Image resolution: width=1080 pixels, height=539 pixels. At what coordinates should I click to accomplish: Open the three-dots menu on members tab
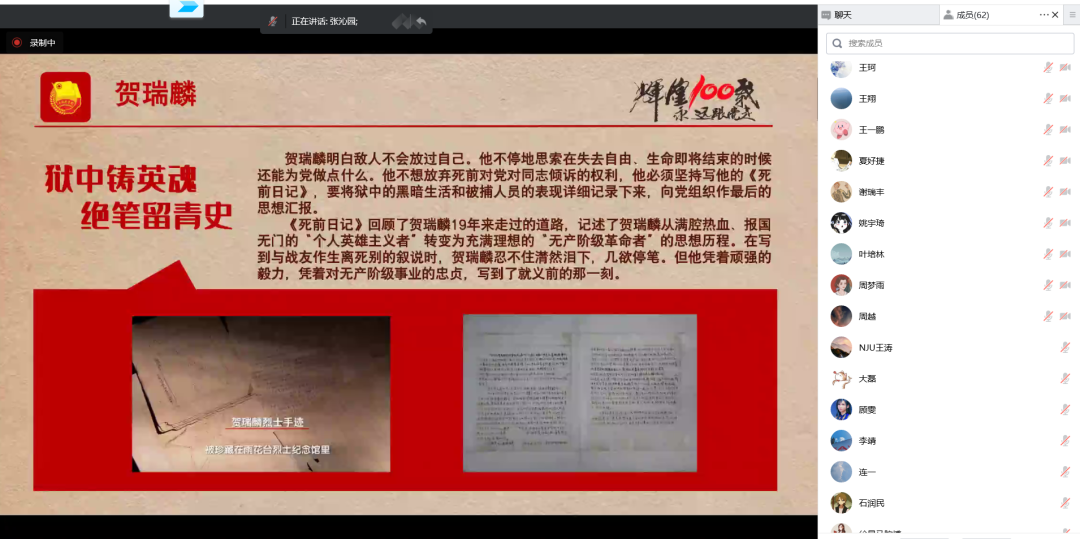coord(1045,15)
